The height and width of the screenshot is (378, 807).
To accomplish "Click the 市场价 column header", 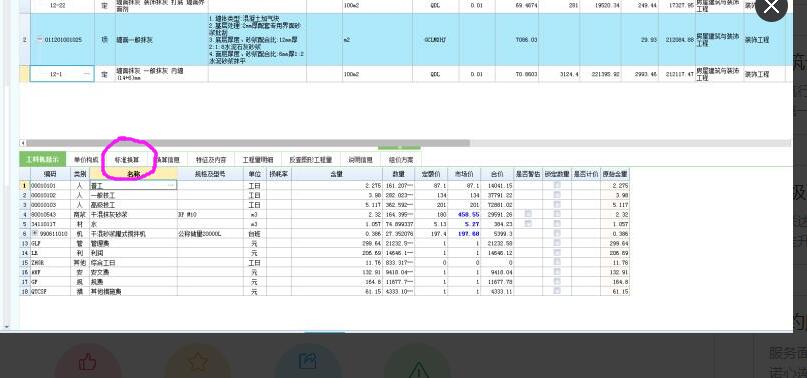I will coord(464,175).
